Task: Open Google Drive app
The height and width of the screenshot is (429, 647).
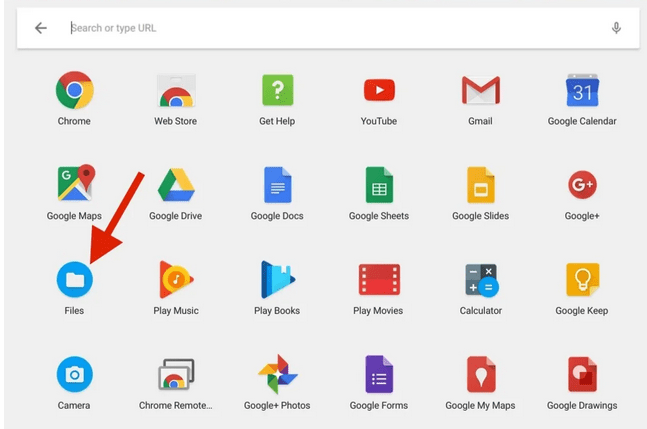Action: click(176, 184)
